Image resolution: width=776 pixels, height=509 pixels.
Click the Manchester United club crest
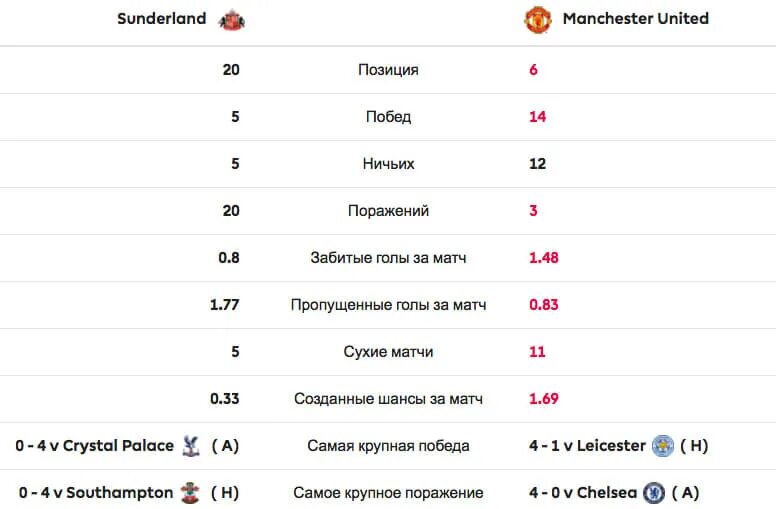538,20
